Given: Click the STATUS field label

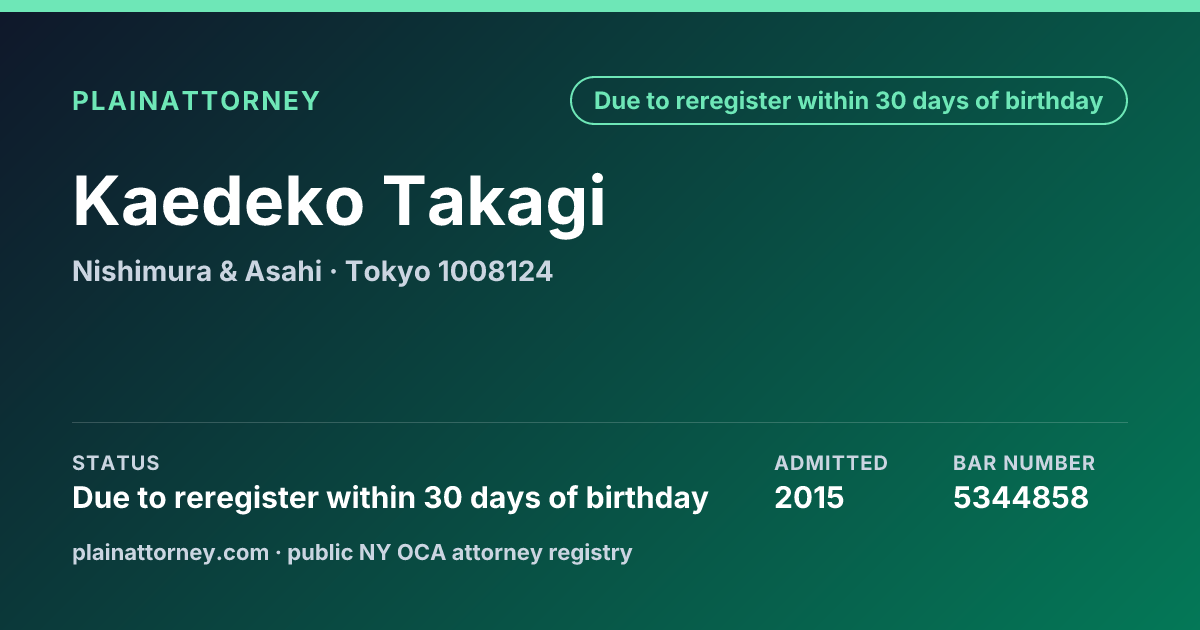Looking at the screenshot, I should pyautogui.click(x=116, y=463).
